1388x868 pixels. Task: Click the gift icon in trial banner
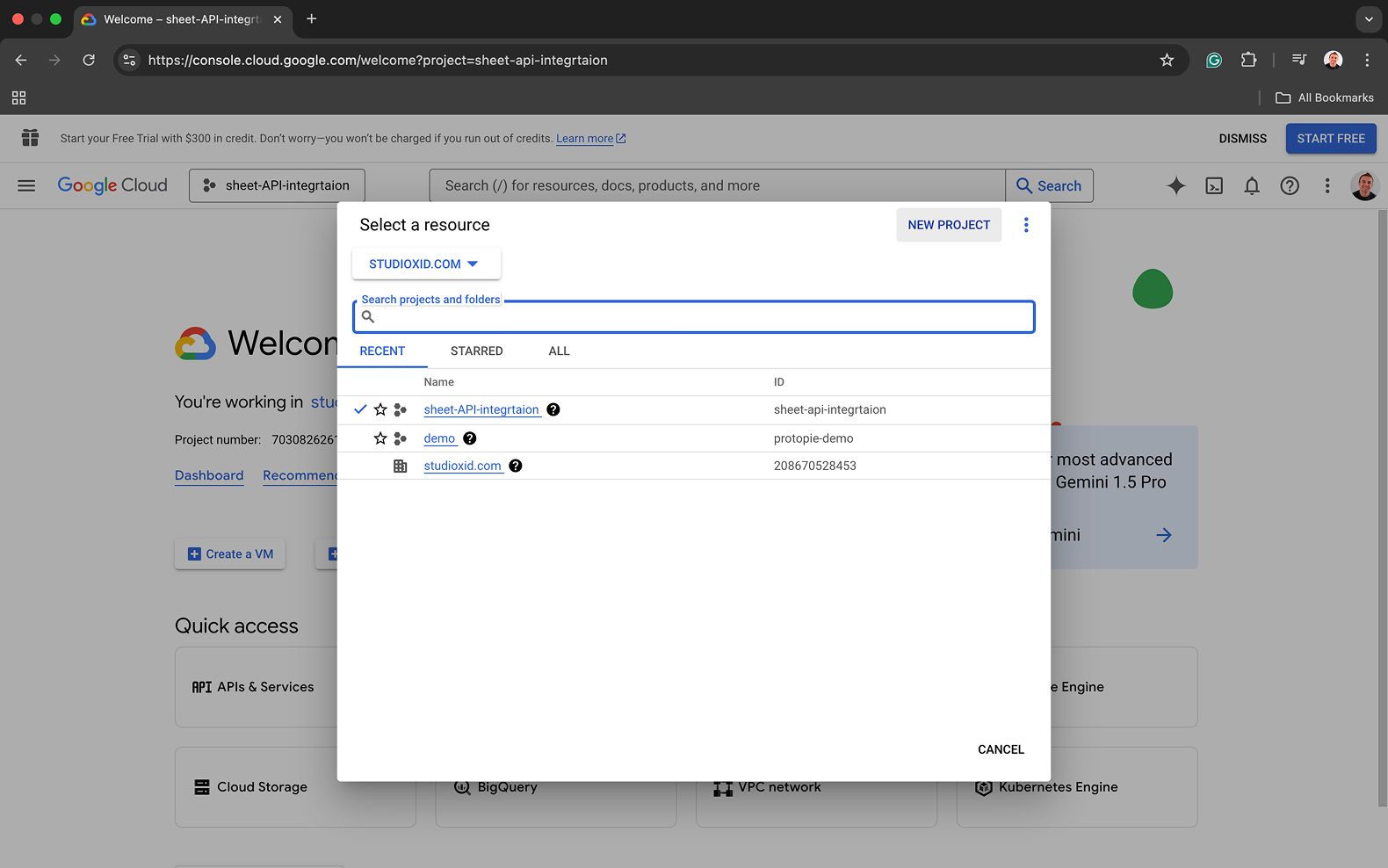[30, 138]
